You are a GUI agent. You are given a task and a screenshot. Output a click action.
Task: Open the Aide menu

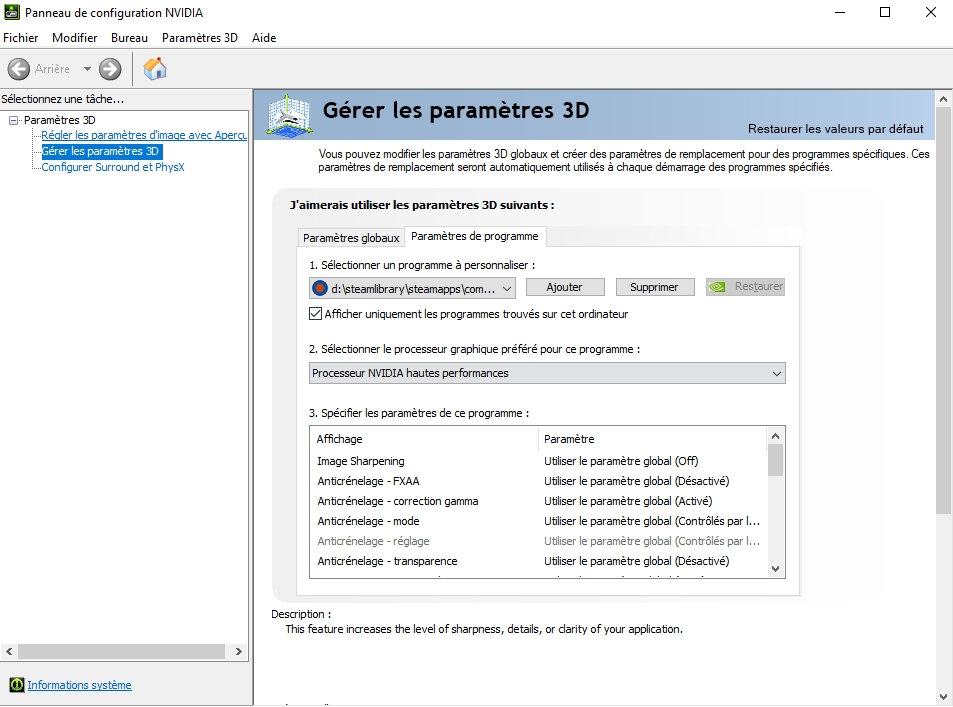pos(264,38)
